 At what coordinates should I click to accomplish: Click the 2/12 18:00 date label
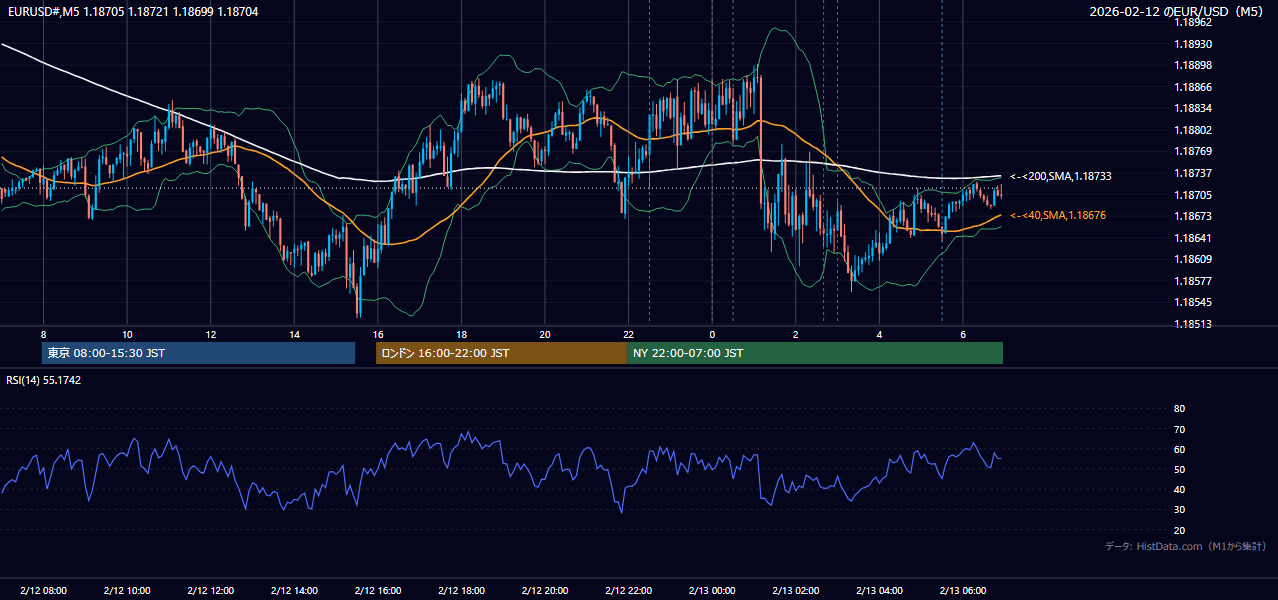click(461, 590)
